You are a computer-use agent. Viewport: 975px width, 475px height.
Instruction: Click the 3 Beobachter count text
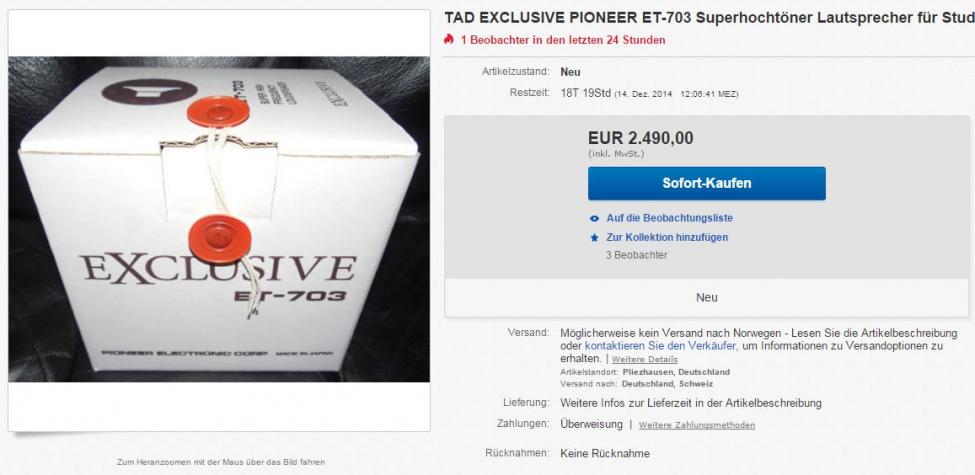637,256
